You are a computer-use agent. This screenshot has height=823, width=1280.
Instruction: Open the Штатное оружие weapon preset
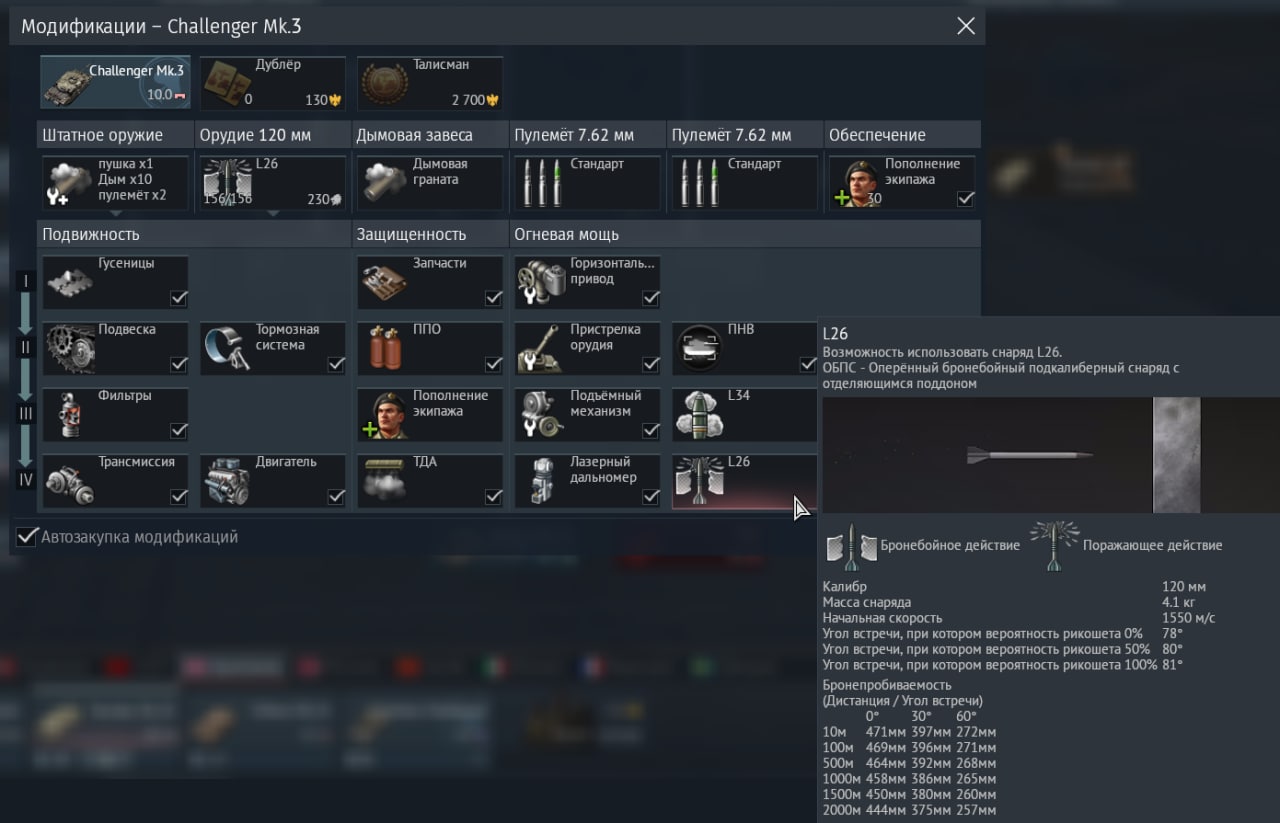[x=114, y=182]
